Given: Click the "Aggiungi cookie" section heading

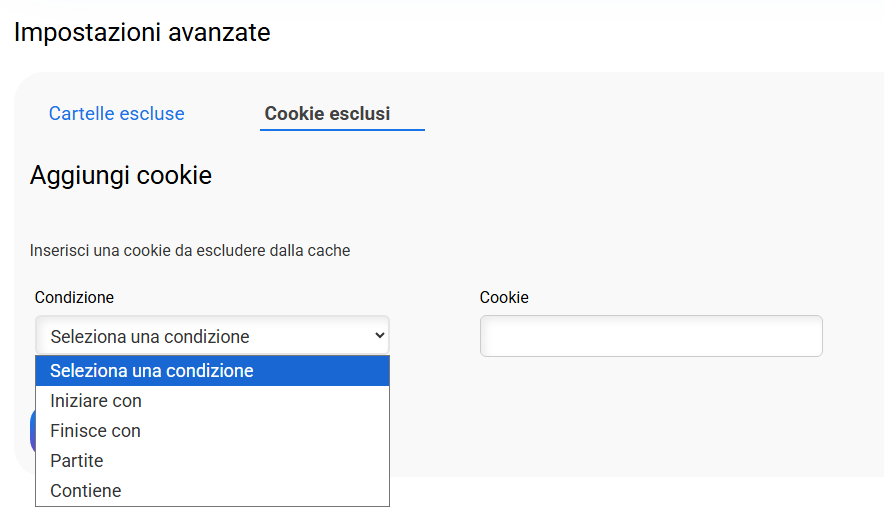Looking at the screenshot, I should coord(121,176).
